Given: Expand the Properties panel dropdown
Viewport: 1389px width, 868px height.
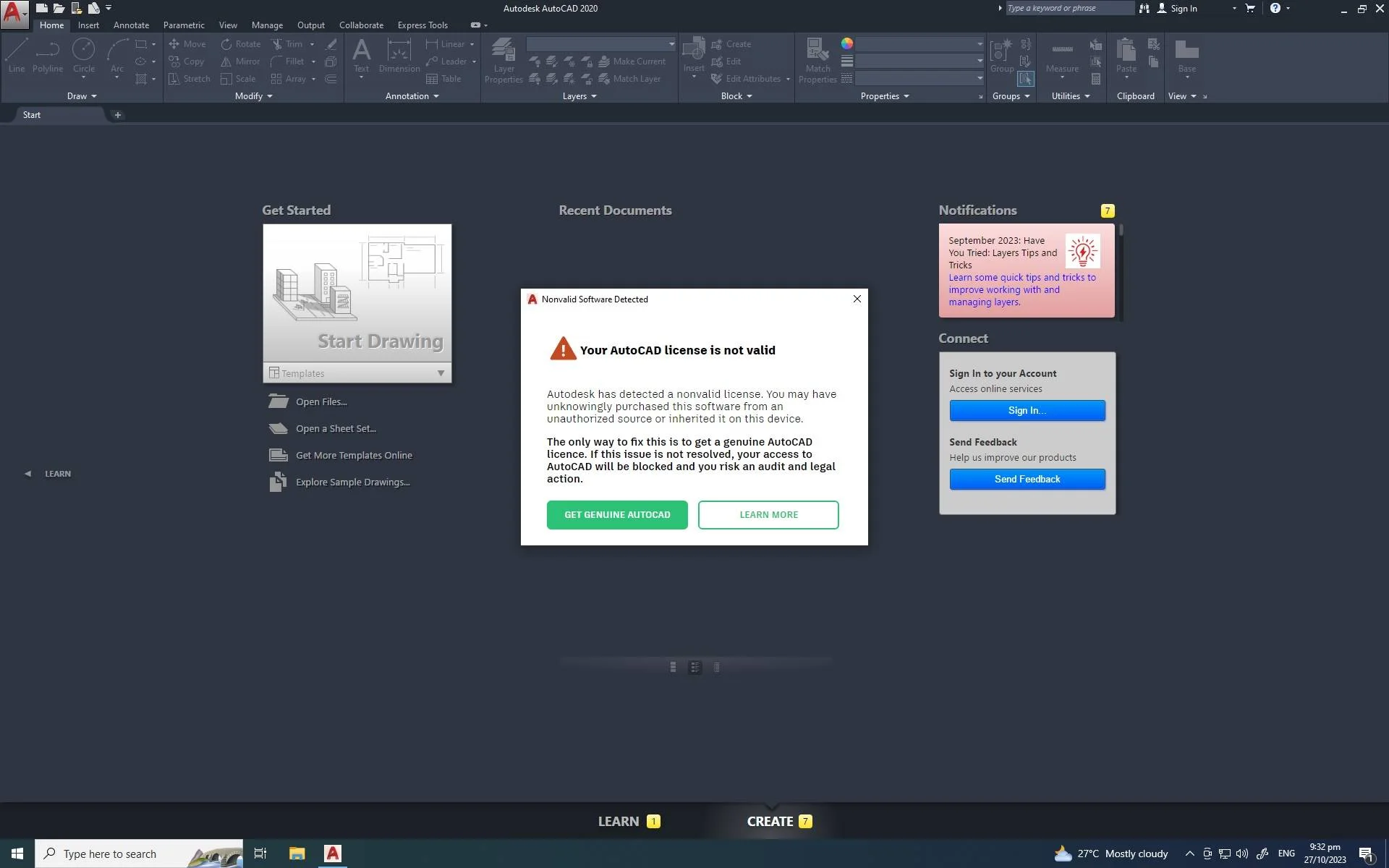Looking at the screenshot, I should tap(885, 96).
